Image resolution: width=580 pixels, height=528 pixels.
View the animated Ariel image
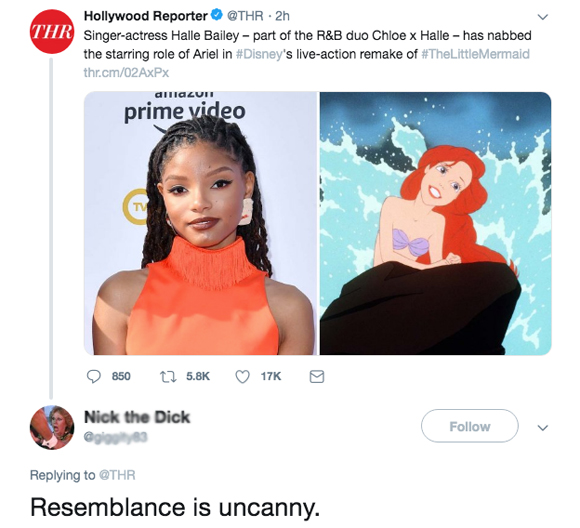tap(435, 223)
